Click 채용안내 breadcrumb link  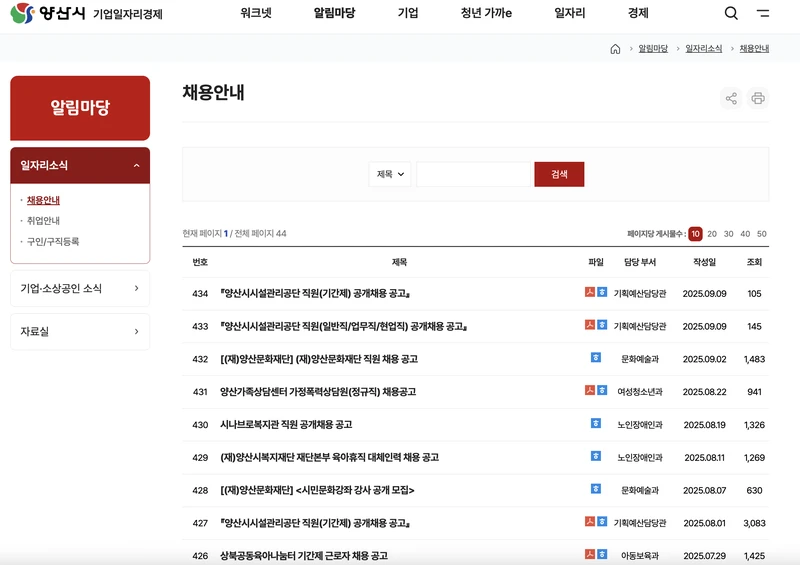pyautogui.click(x=754, y=48)
